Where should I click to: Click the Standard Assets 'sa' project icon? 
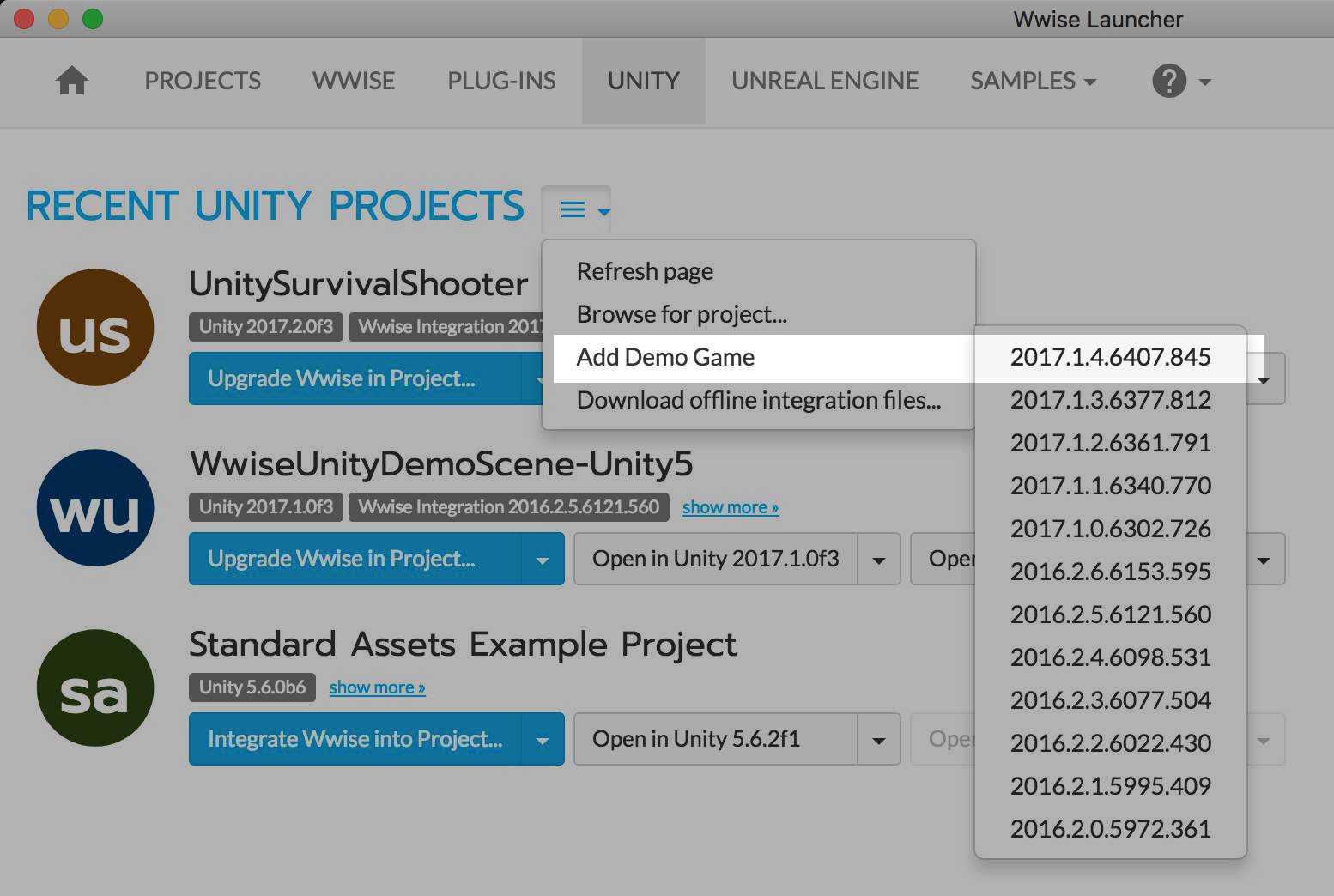pos(95,687)
